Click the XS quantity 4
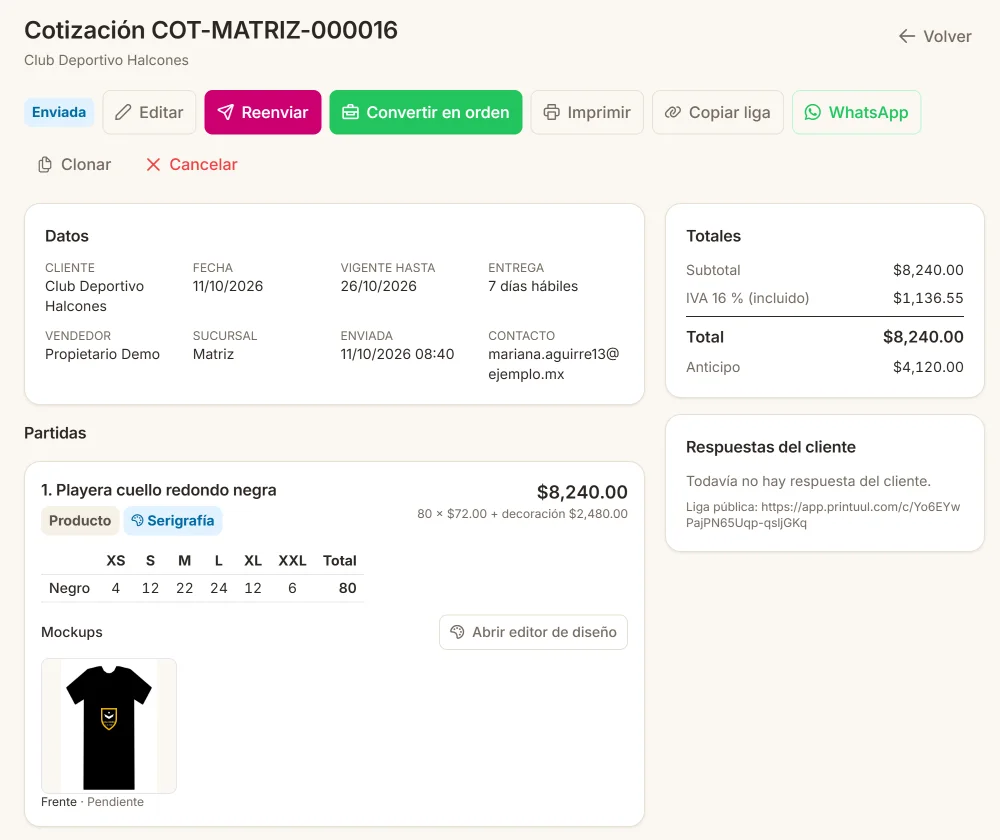Viewport: 1000px width, 840px height. point(115,588)
